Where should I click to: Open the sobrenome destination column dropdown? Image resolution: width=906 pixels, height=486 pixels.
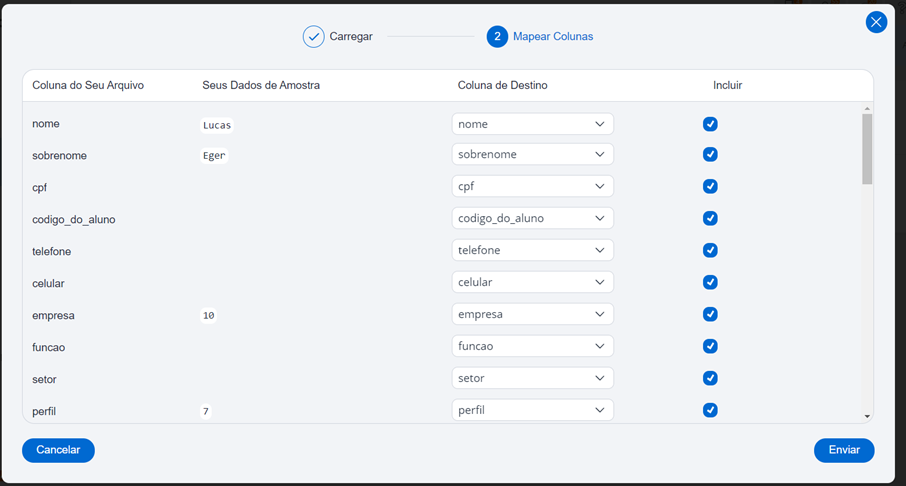[532, 155]
